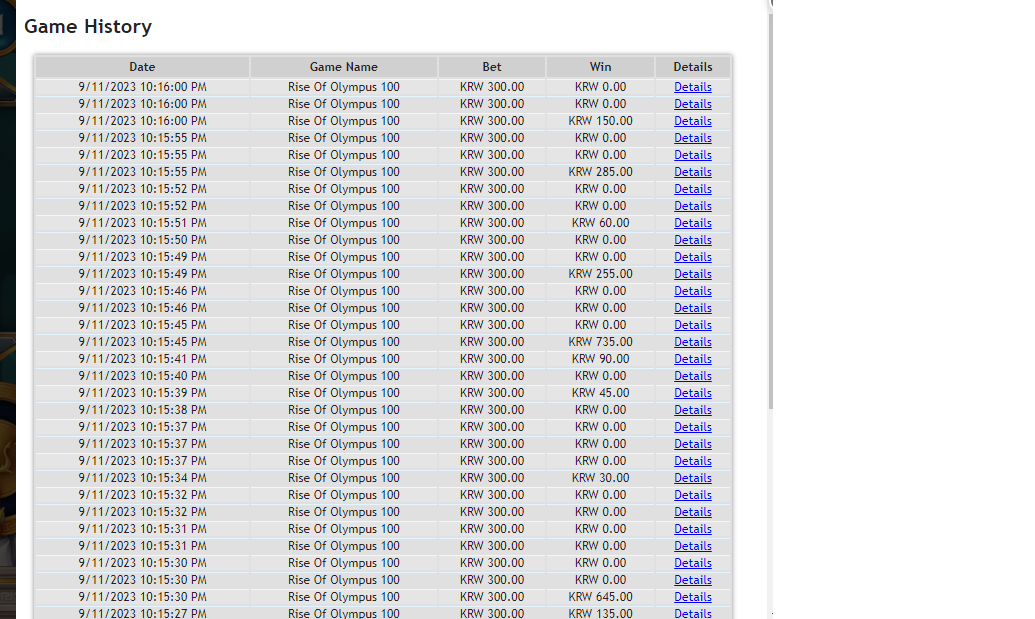Open Details for the KRW 60.00 win

692,223
